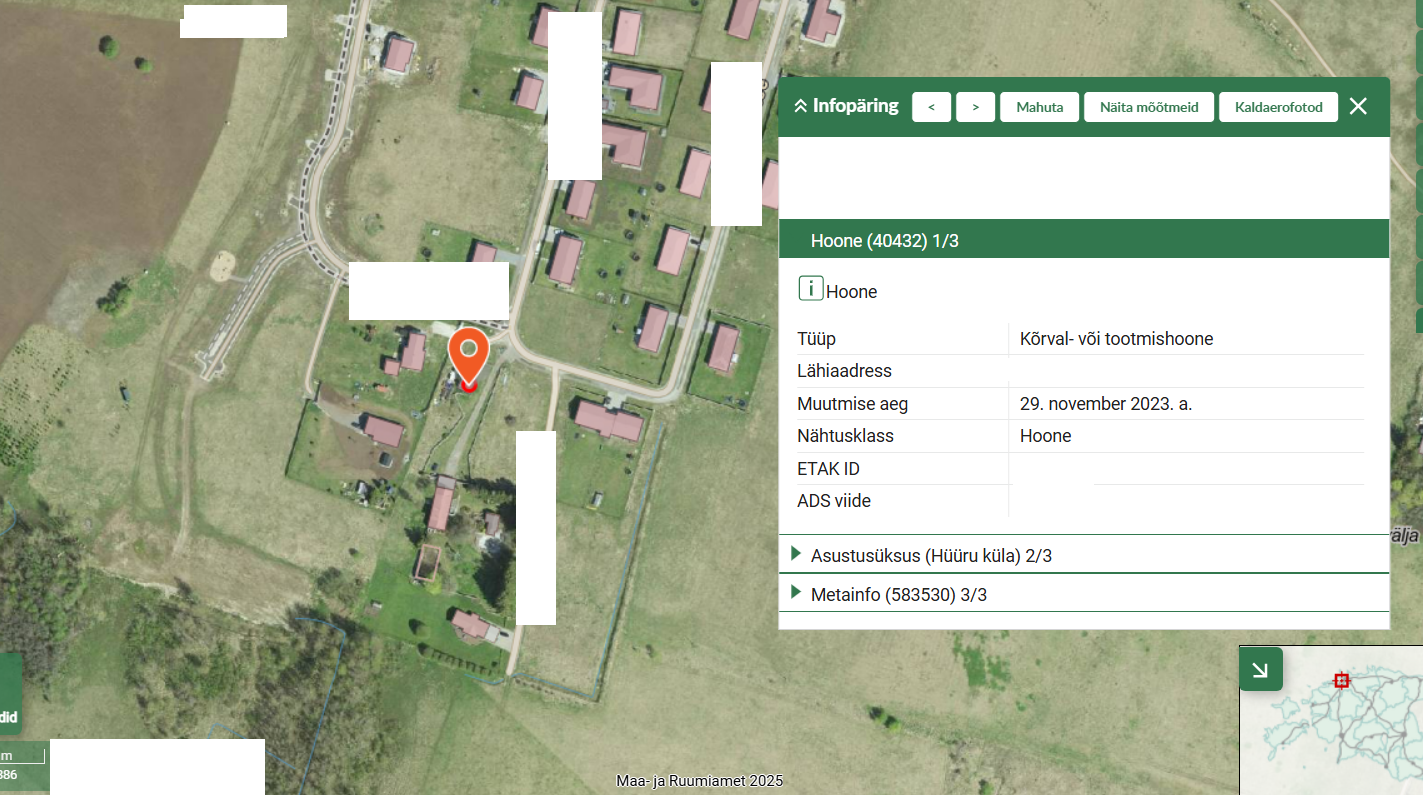1423x795 pixels.
Task: Collapse the overview minimap with arrow button
Action: tap(1260, 669)
